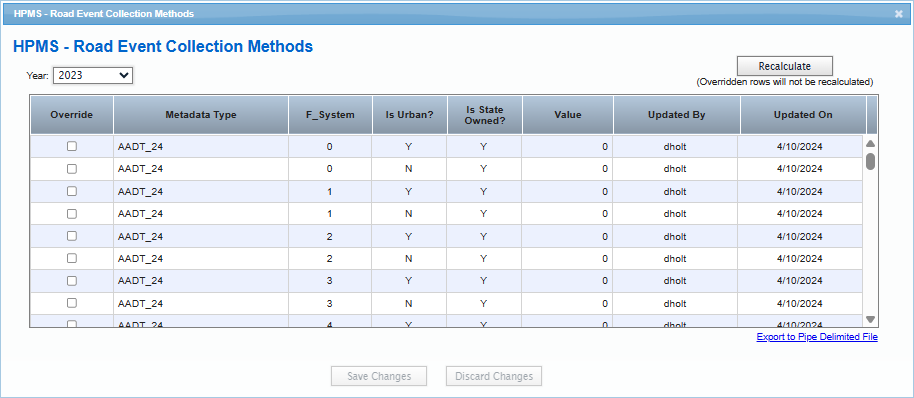The image size is (914, 398).
Task: Click Value cell of F_System 3 urban N row
Action: click(x=567, y=303)
